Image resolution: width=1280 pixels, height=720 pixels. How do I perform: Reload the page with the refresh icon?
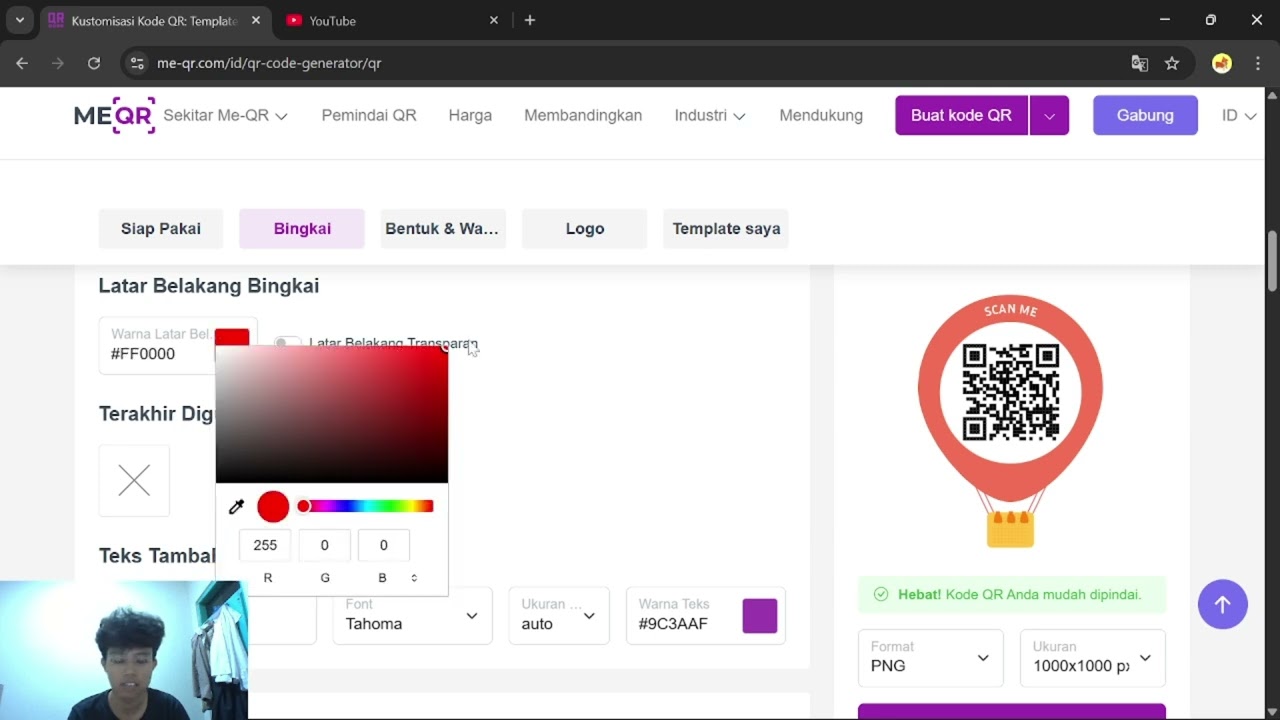[94, 63]
